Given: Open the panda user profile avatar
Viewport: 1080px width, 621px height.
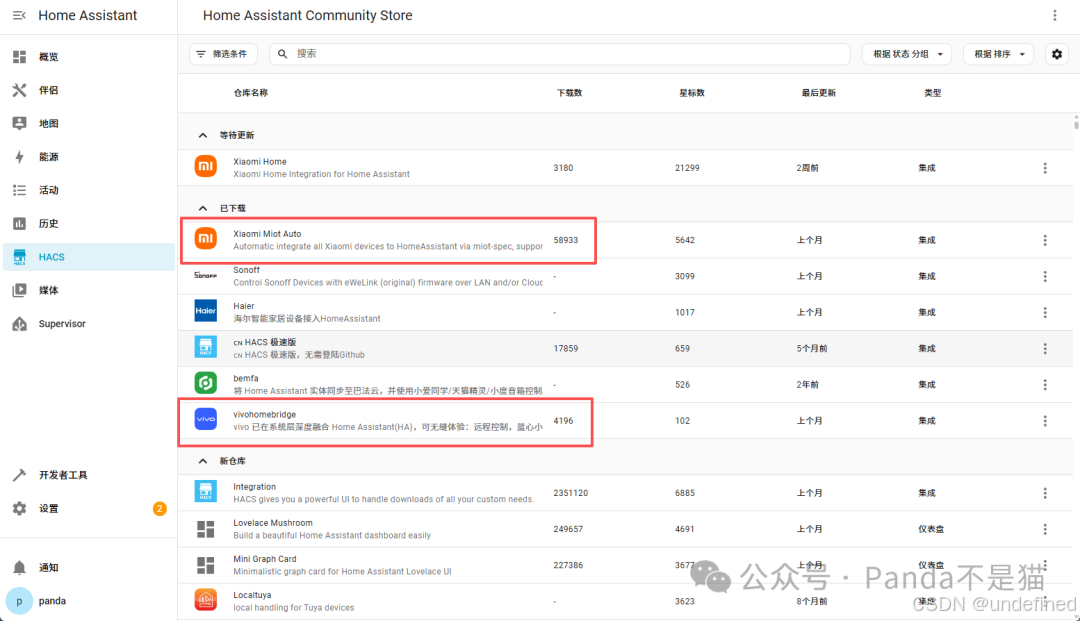Looking at the screenshot, I should coord(19,601).
